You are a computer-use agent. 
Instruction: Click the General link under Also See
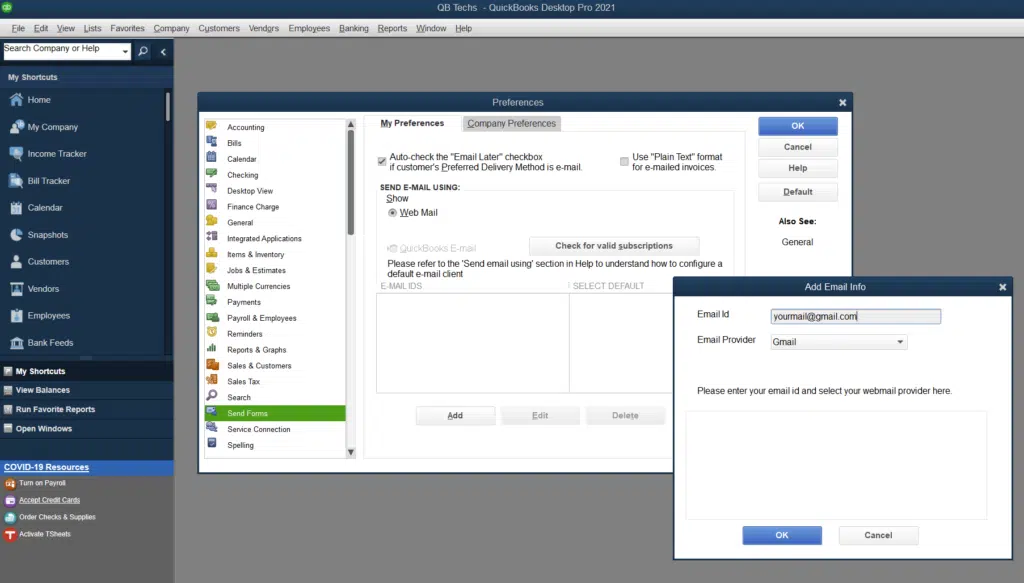(x=797, y=242)
